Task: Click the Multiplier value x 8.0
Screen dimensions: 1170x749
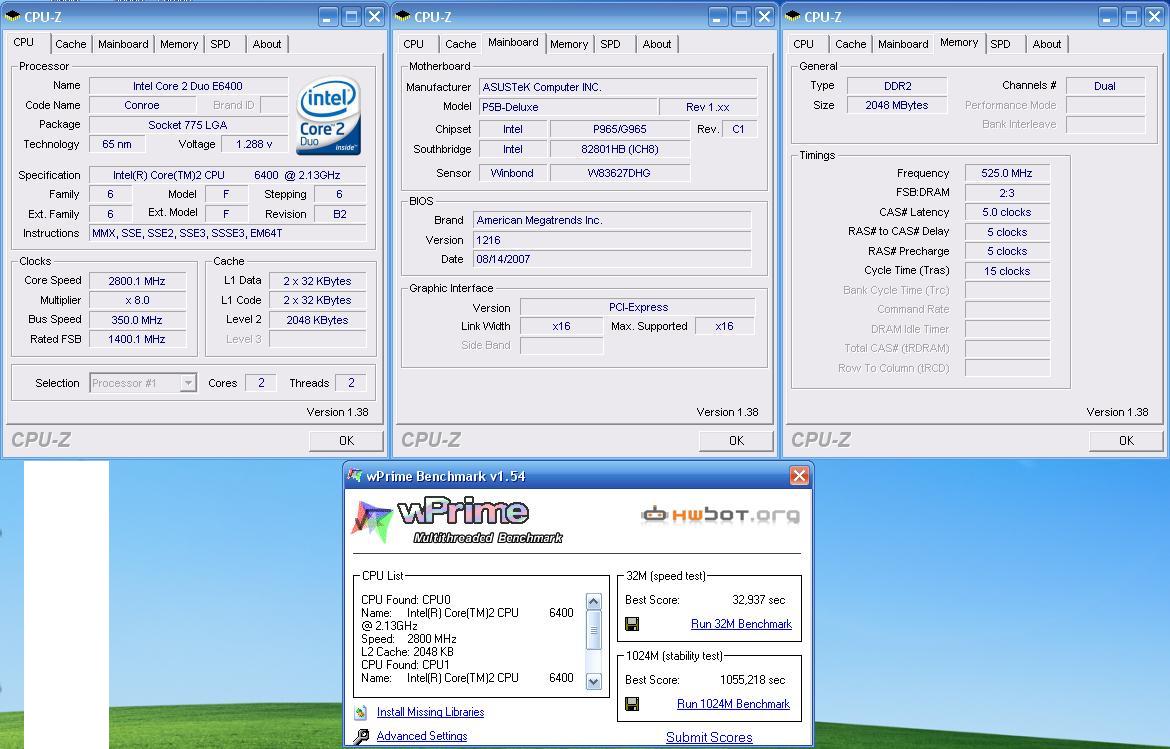Action: coord(137,301)
